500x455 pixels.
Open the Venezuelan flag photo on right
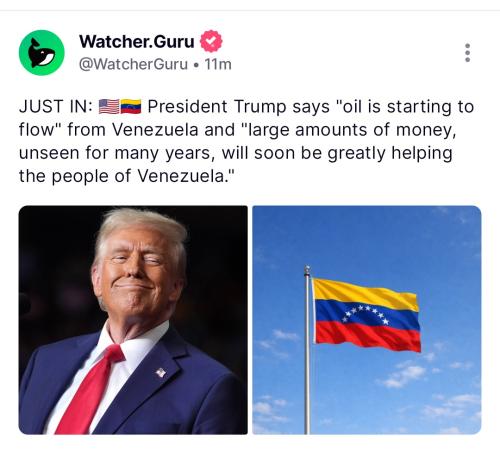367,320
